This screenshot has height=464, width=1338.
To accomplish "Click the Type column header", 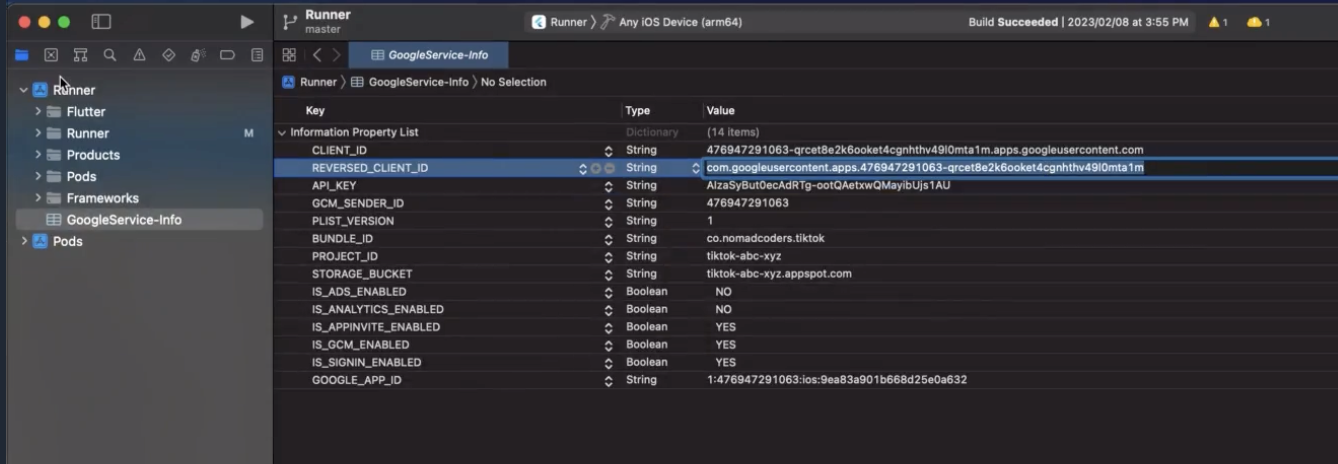I will coord(638,111).
